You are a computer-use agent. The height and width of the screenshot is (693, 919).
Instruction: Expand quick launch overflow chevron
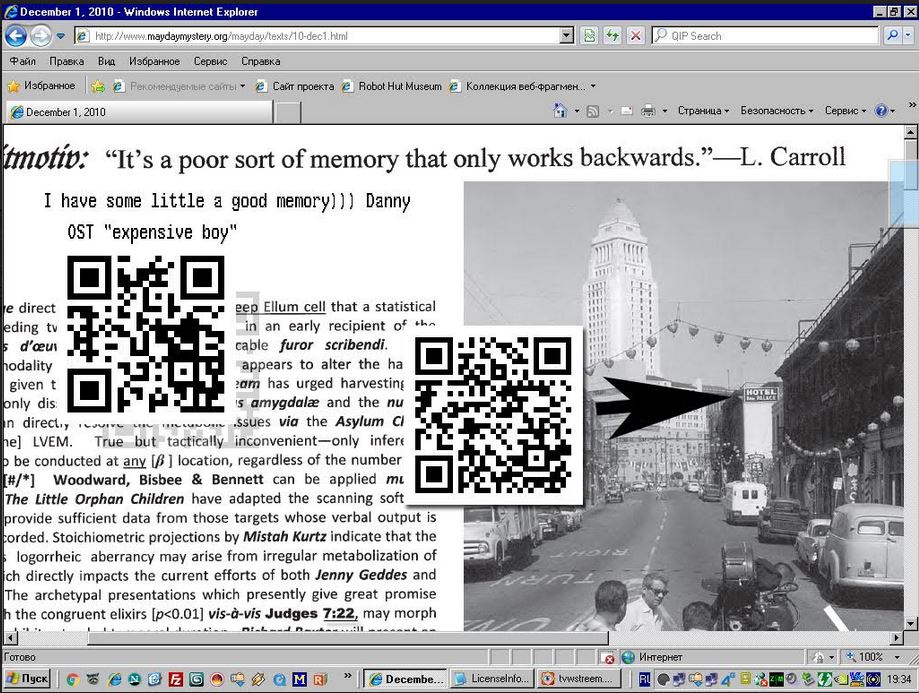click(348, 676)
